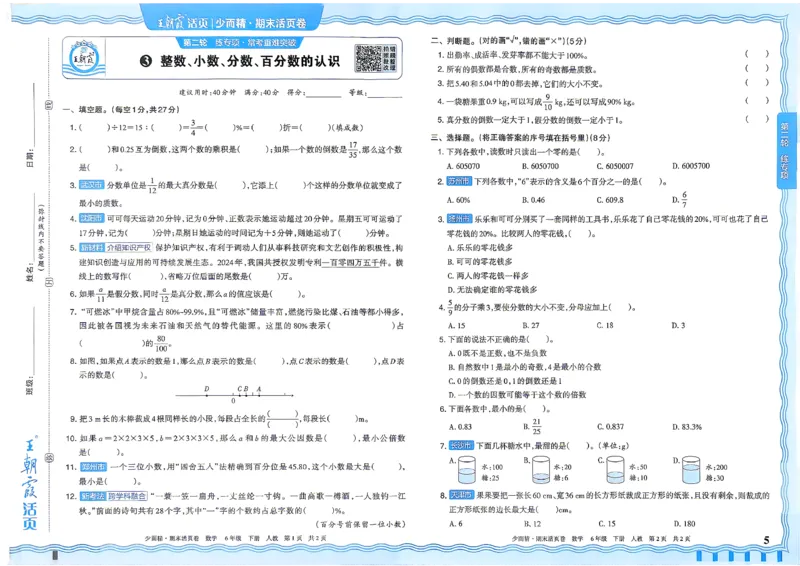800x566 pixels.
Task: Click the vertical 王朝霞活页 logo in the left margin
Action: pyautogui.click(x=29, y=483)
